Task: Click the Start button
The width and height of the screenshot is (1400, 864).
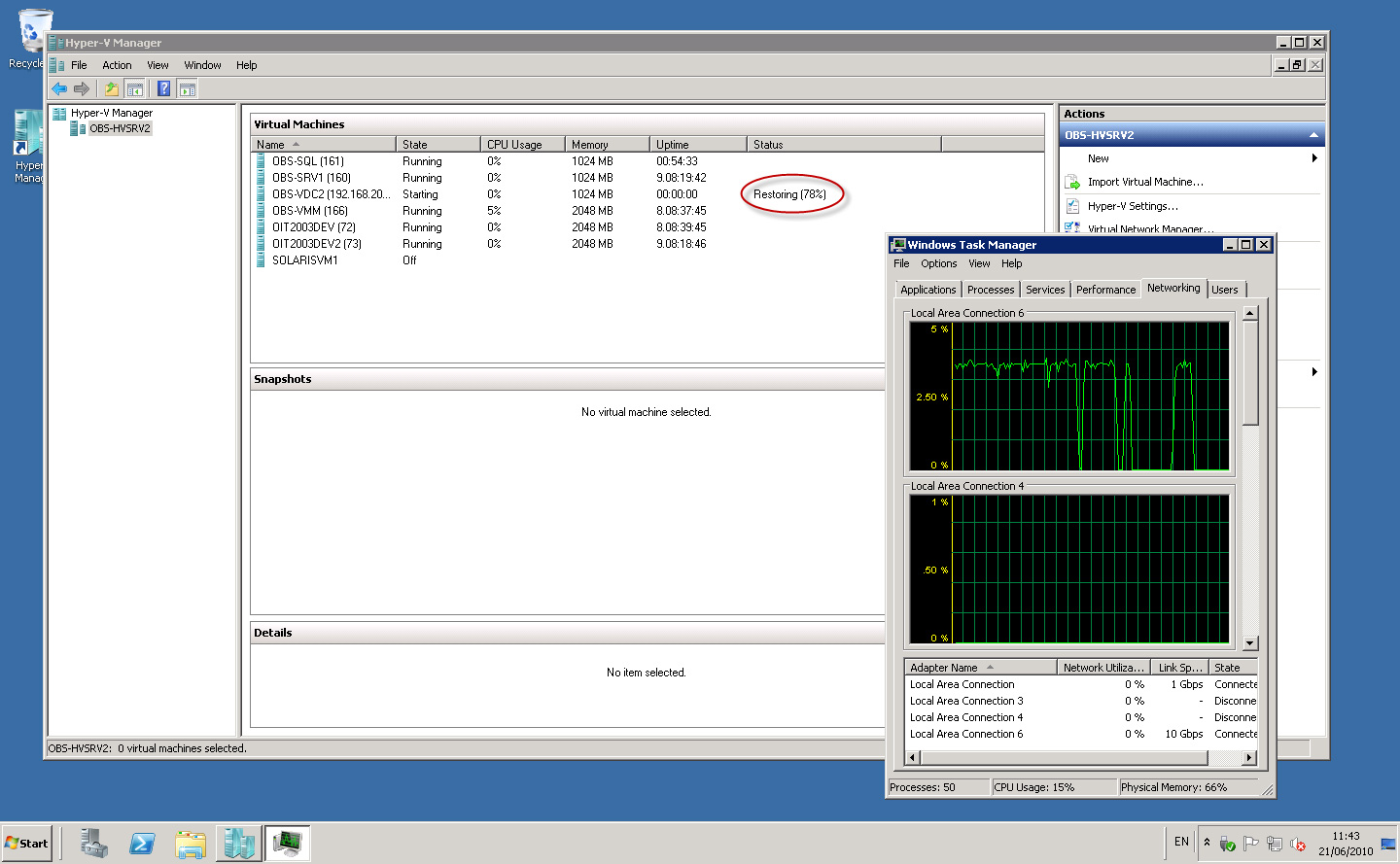Action: 26,843
